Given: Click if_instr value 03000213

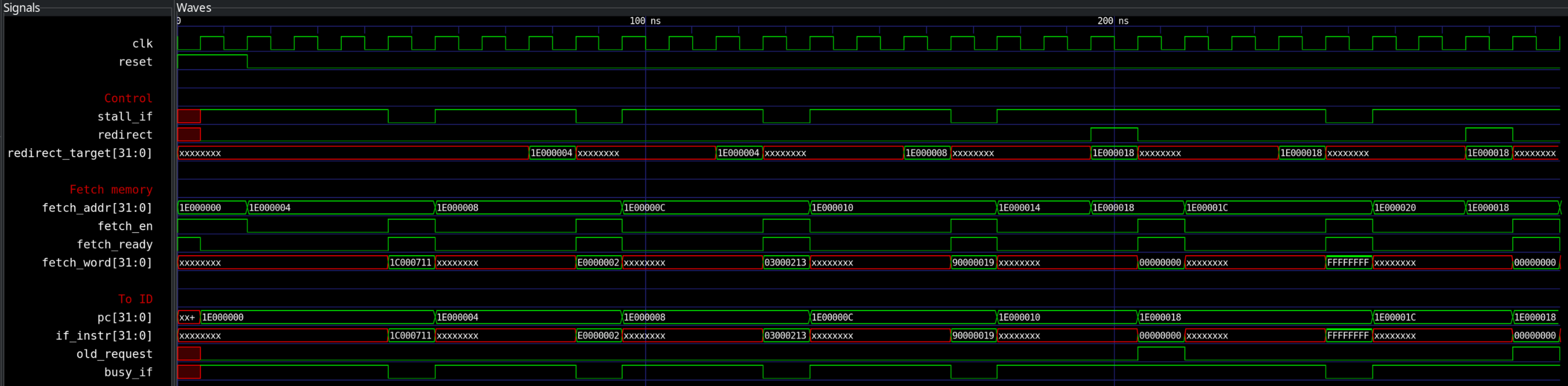Looking at the screenshot, I should coord(786,335).
